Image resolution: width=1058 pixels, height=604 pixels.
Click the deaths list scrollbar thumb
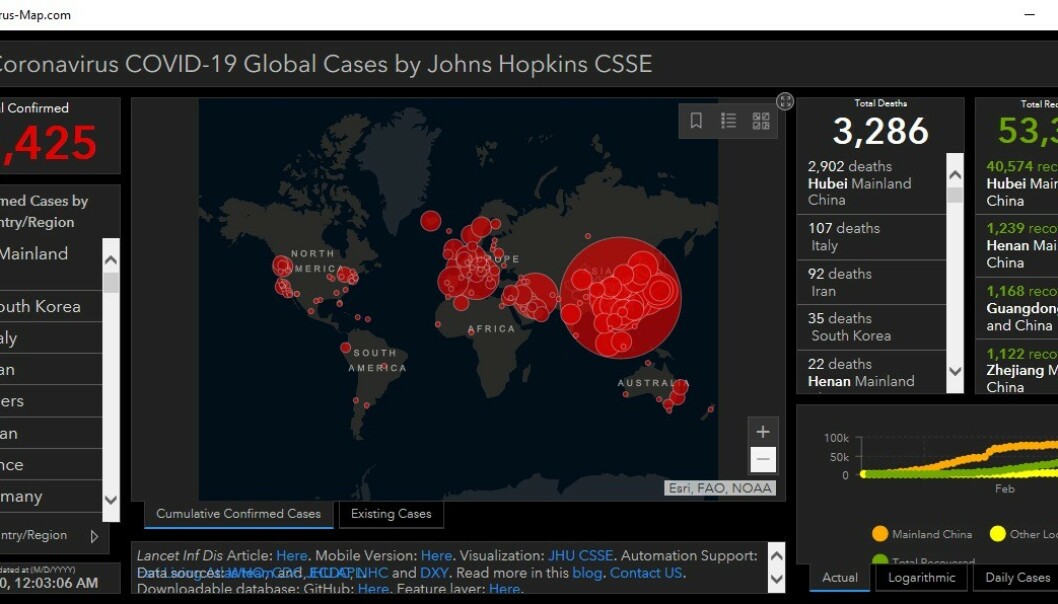tap(955, 196)
